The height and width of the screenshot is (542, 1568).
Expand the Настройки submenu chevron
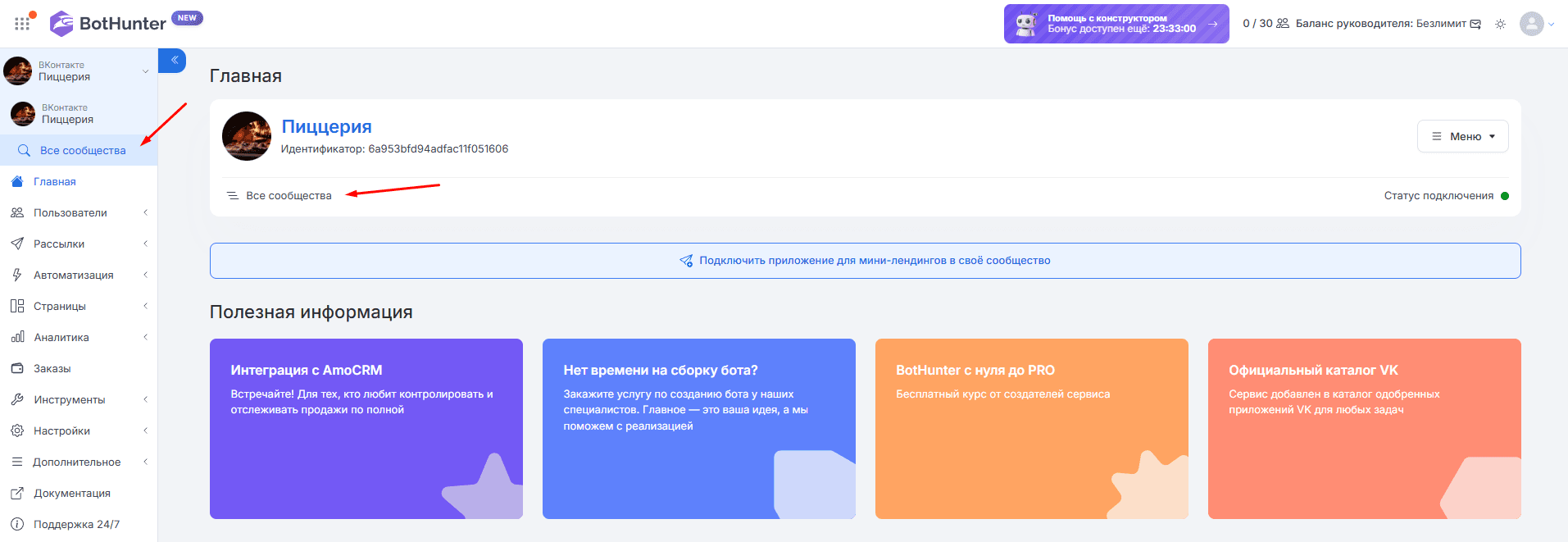(x=146, y=430)
